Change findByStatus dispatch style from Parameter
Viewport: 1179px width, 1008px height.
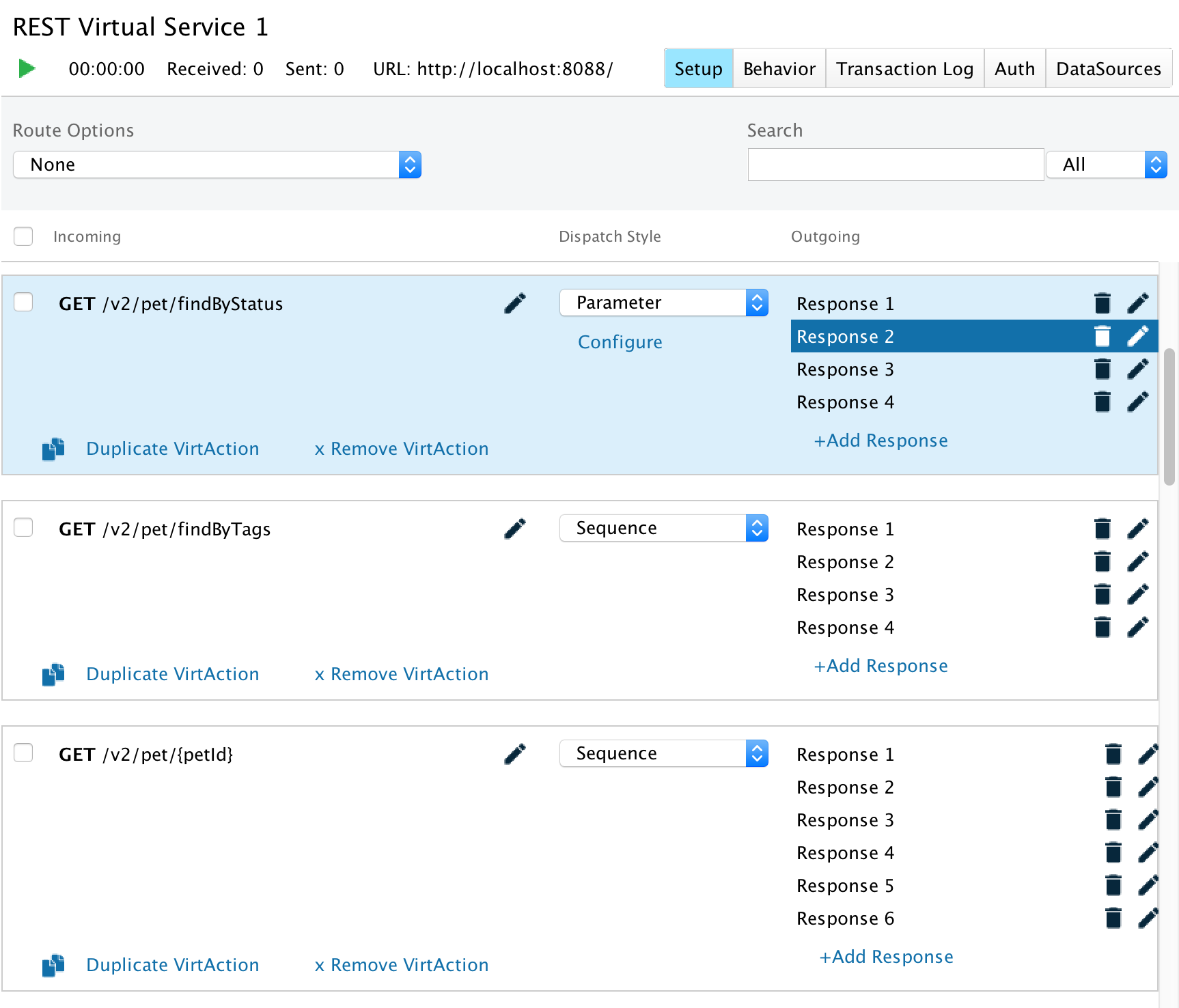[x=663, y=303]
